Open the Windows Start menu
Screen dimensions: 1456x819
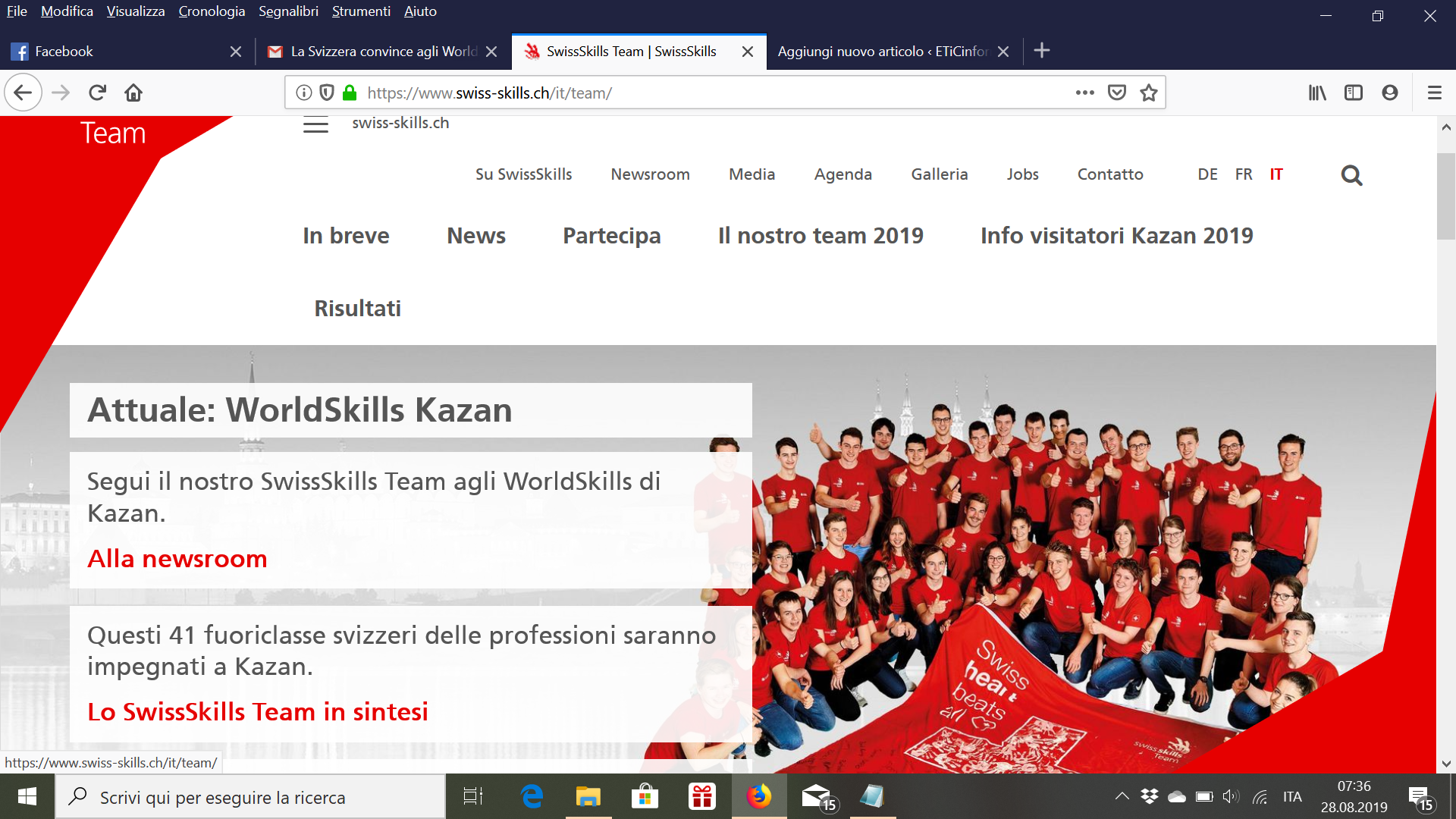pos(27,796)
